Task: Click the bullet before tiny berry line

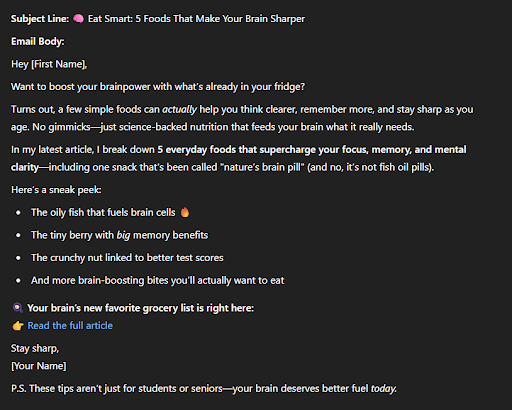Action: (18, 235)
